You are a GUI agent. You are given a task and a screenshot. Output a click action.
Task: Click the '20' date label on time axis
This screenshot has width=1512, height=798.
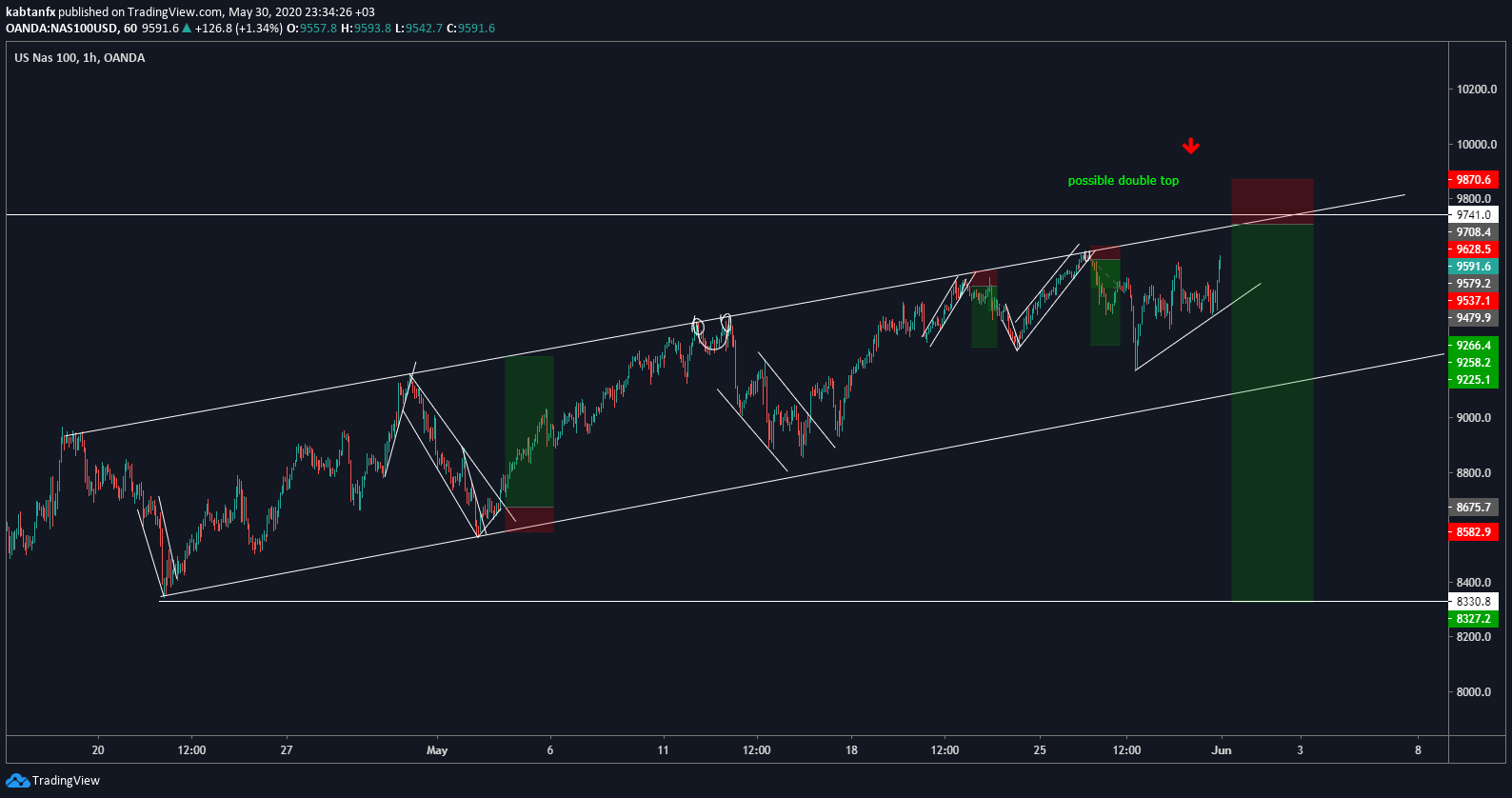point(98,750)
